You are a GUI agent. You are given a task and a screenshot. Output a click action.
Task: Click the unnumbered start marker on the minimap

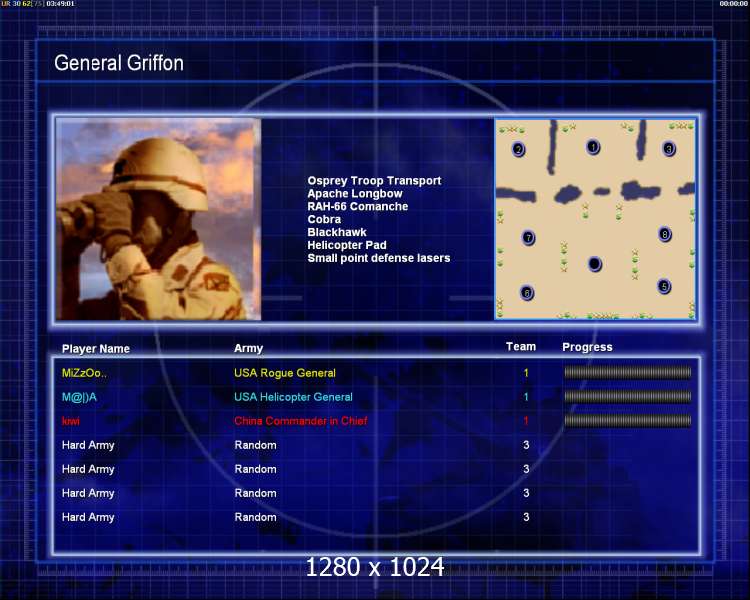[595, 264]
